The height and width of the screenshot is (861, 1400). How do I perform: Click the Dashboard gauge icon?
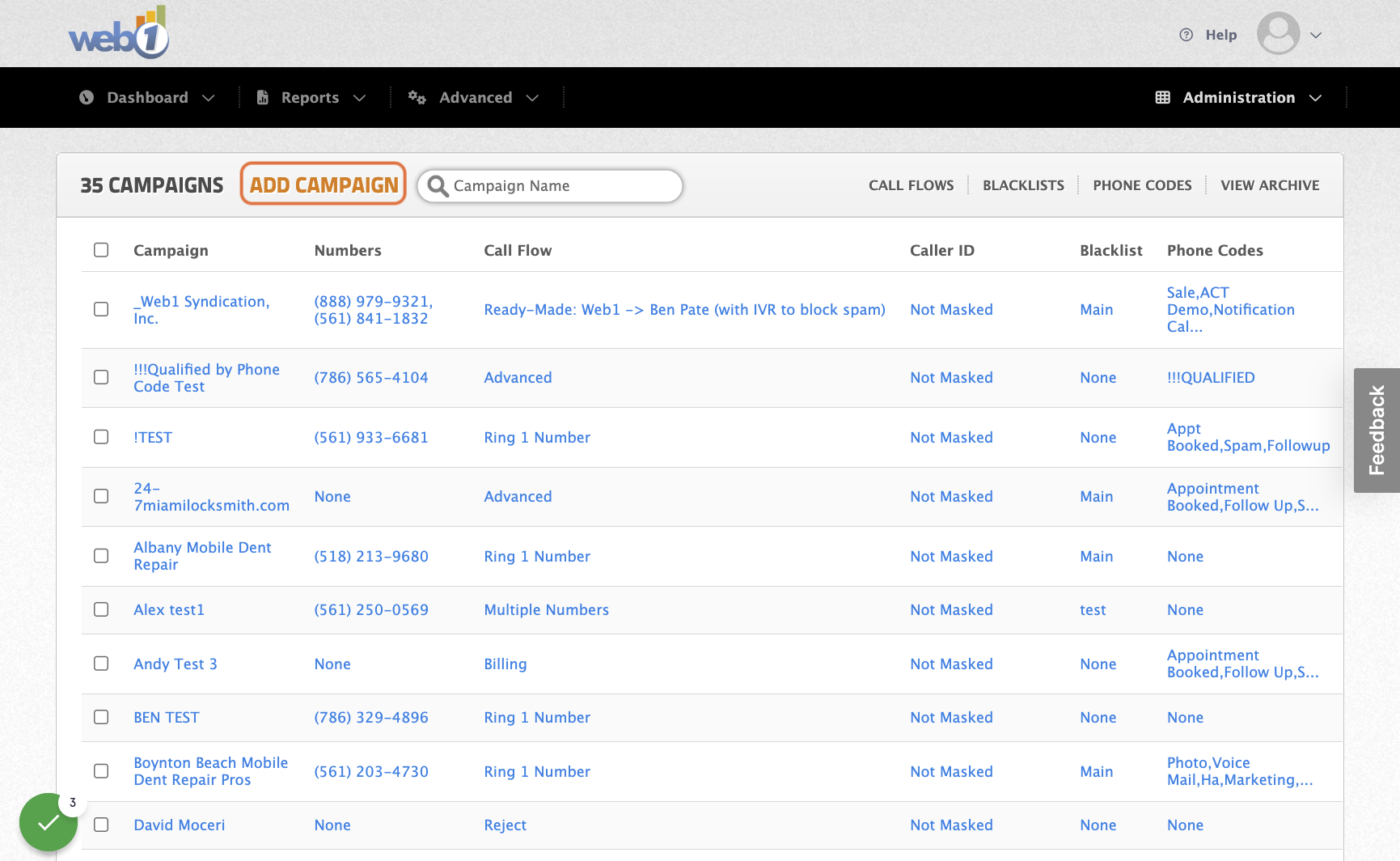[x=87, y=97]
